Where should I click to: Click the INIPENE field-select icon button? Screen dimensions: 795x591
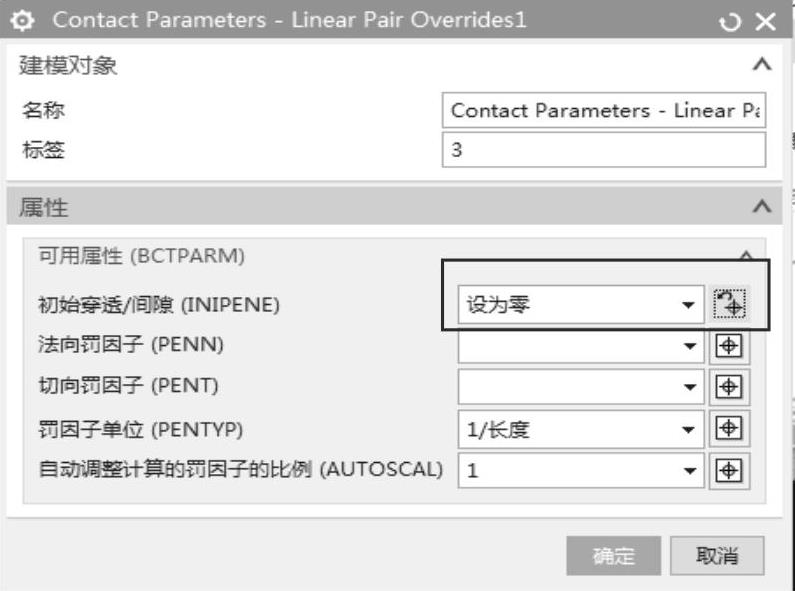[730, 303]
